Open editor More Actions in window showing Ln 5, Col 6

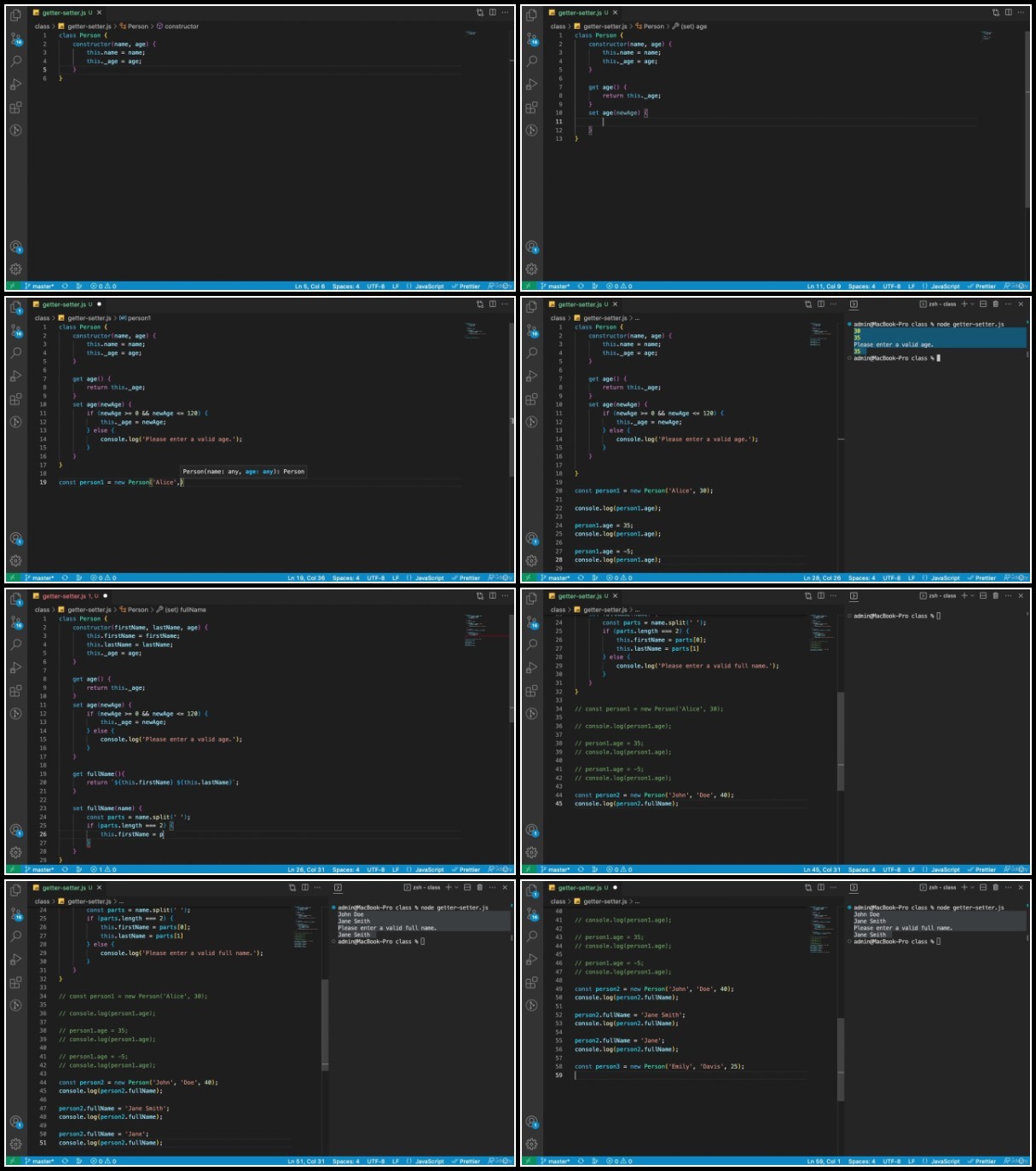pyautogui.click(x=505, y=13)
